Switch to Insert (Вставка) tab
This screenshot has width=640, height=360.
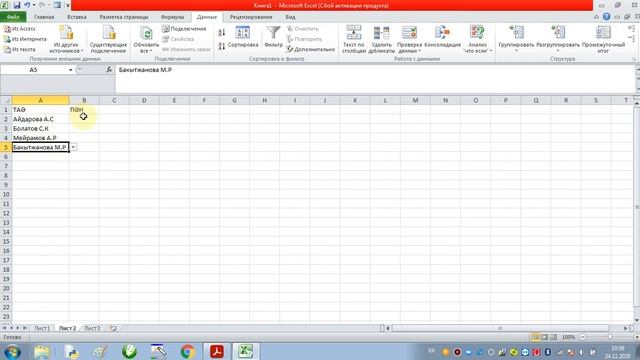coord(77,17)
